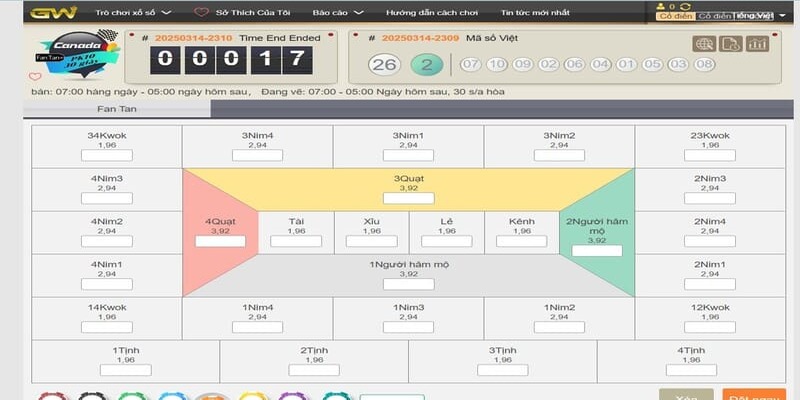Click the 34Kwok bet amount field

[107, 155]
